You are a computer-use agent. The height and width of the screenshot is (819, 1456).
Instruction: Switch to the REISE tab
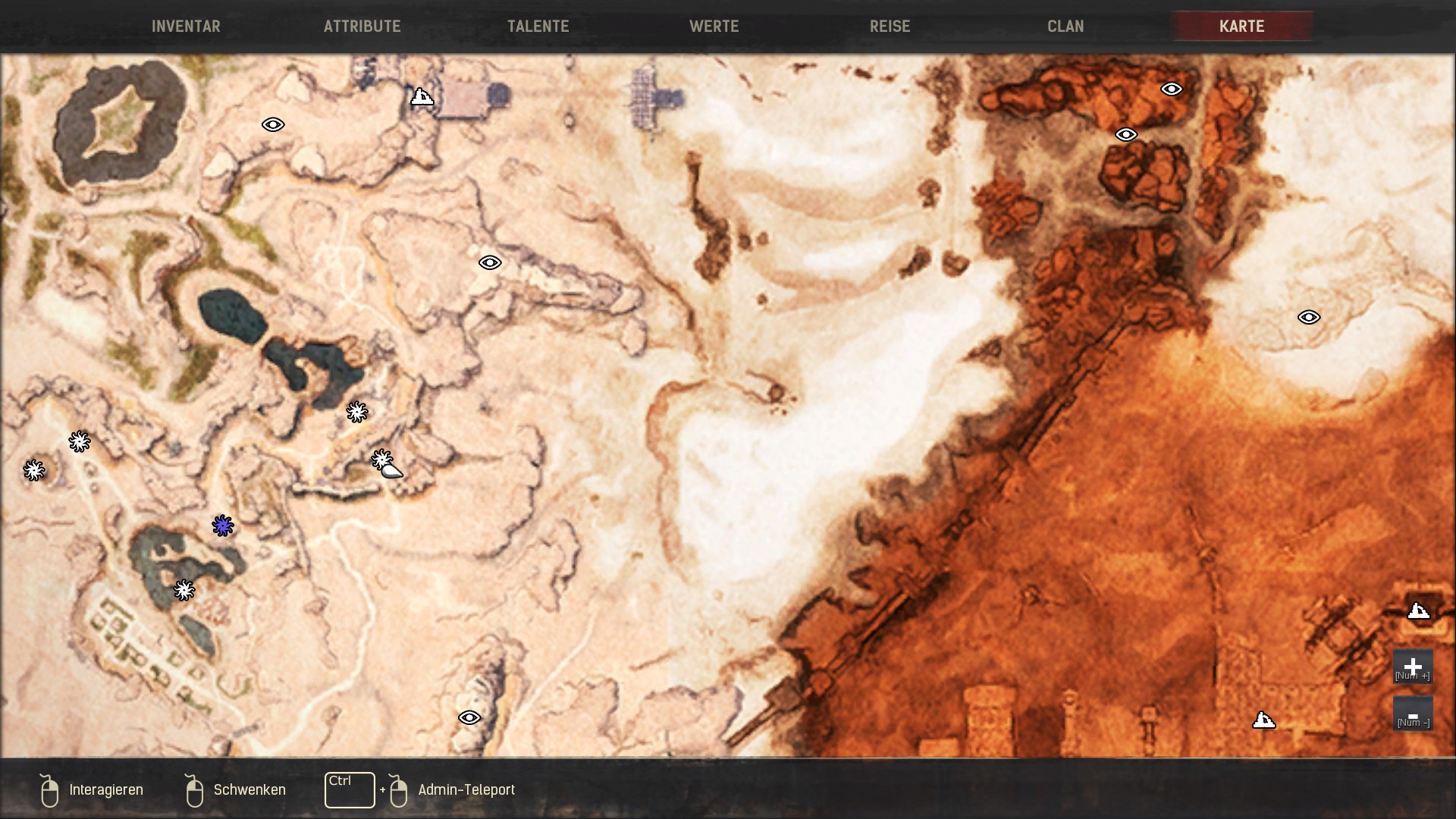pos(890,27)
